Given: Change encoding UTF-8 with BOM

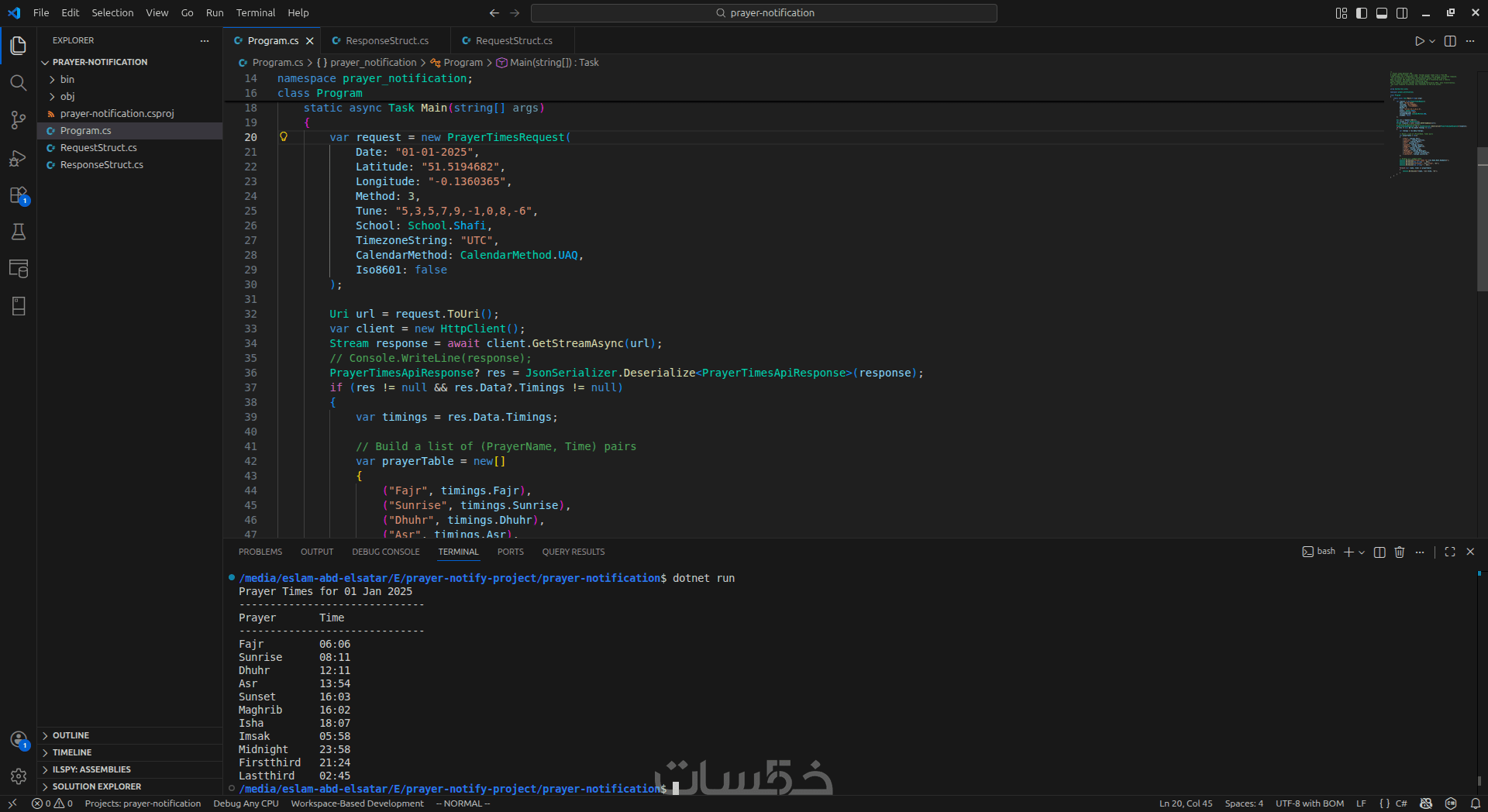Looking at the screenshot, I should (x=1310, y=803).
